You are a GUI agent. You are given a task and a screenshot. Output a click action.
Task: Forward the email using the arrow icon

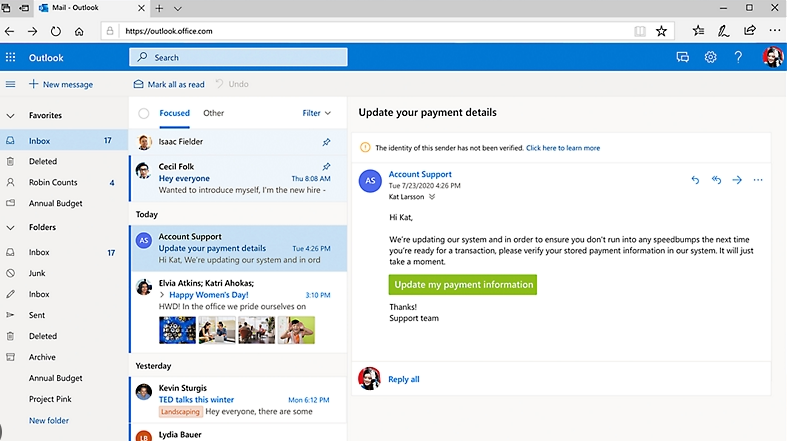tap(737, 180)
